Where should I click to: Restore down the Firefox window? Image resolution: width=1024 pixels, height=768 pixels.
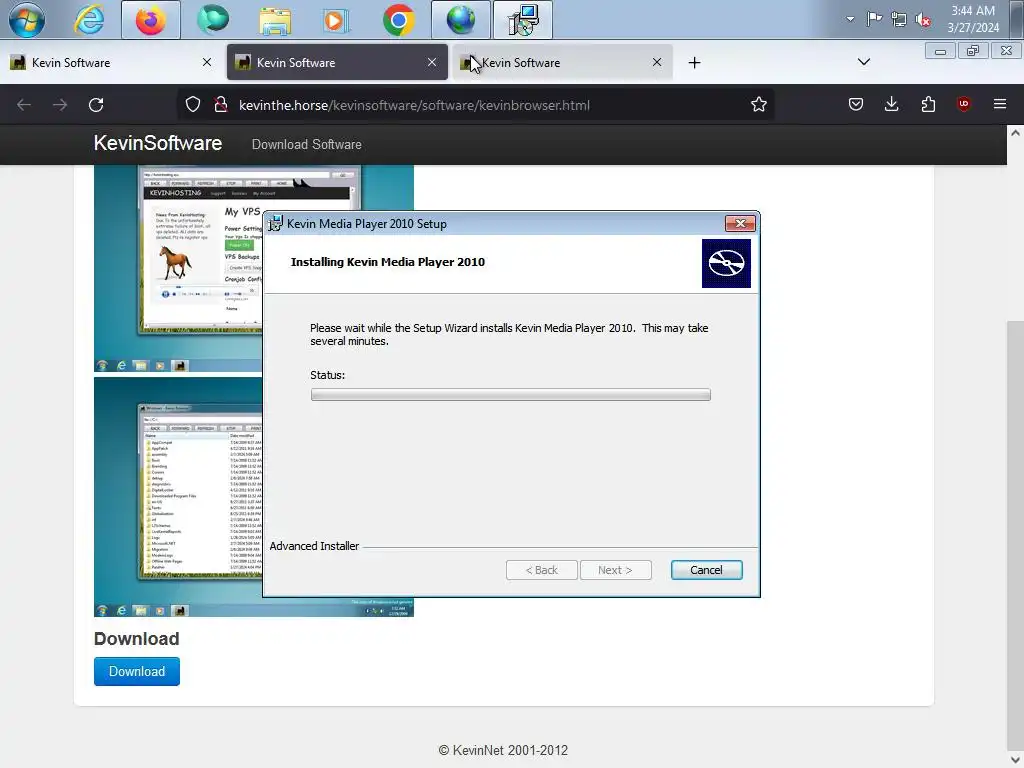973,51
